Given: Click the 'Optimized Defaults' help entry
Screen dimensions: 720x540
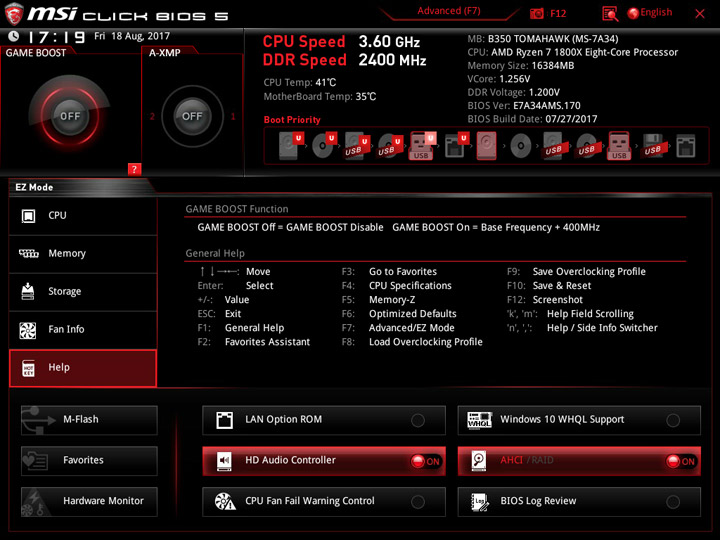Looking at the screenshot, I should (413, 314).
